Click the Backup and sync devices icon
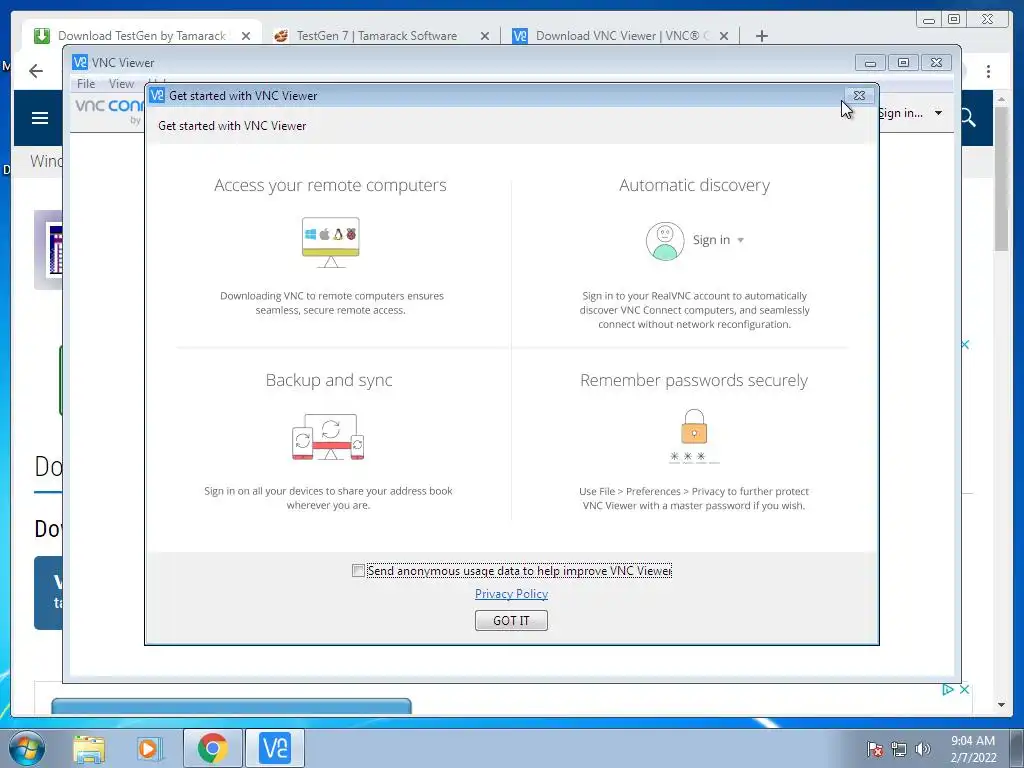 click(328, 436)
